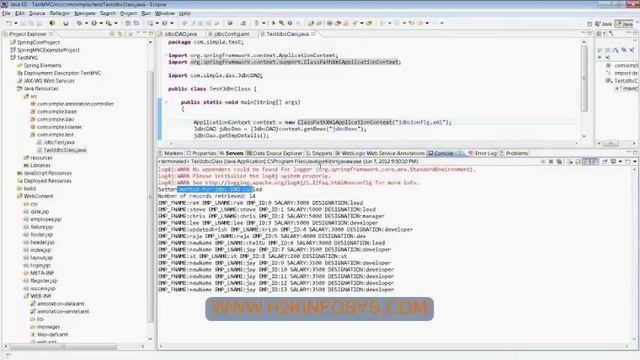Select JdbcTest.java in Project Explorer
This screenshot has height=360, width=640.
tap(59, 142)
